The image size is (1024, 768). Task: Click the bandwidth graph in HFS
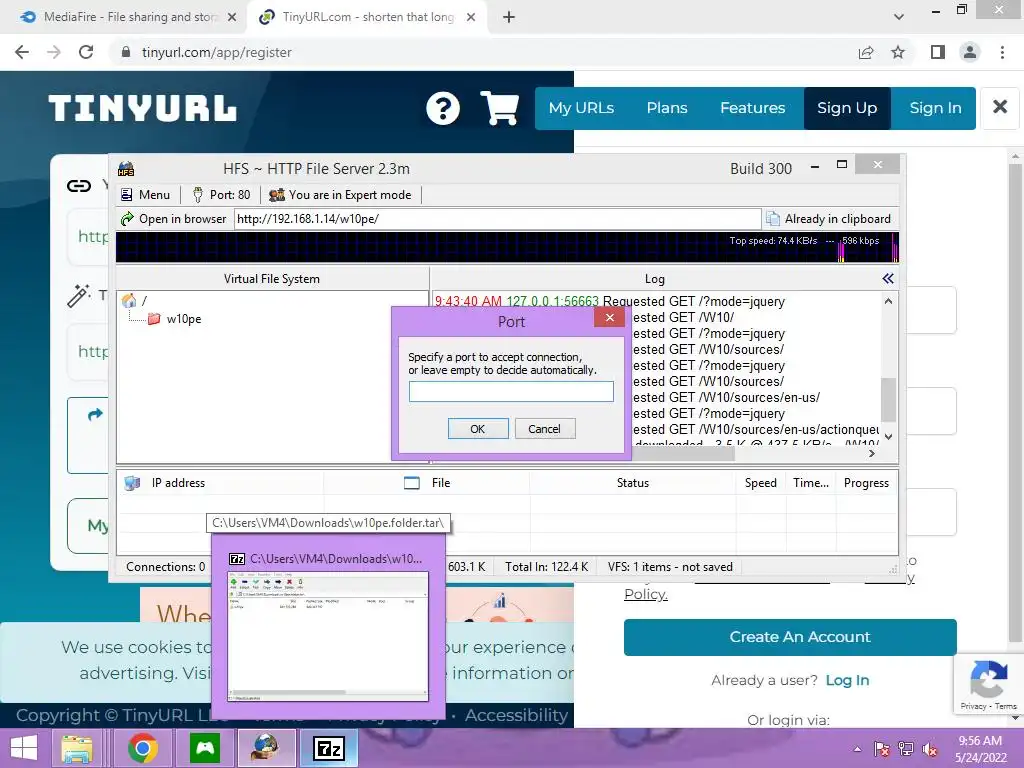click(507, 248)
